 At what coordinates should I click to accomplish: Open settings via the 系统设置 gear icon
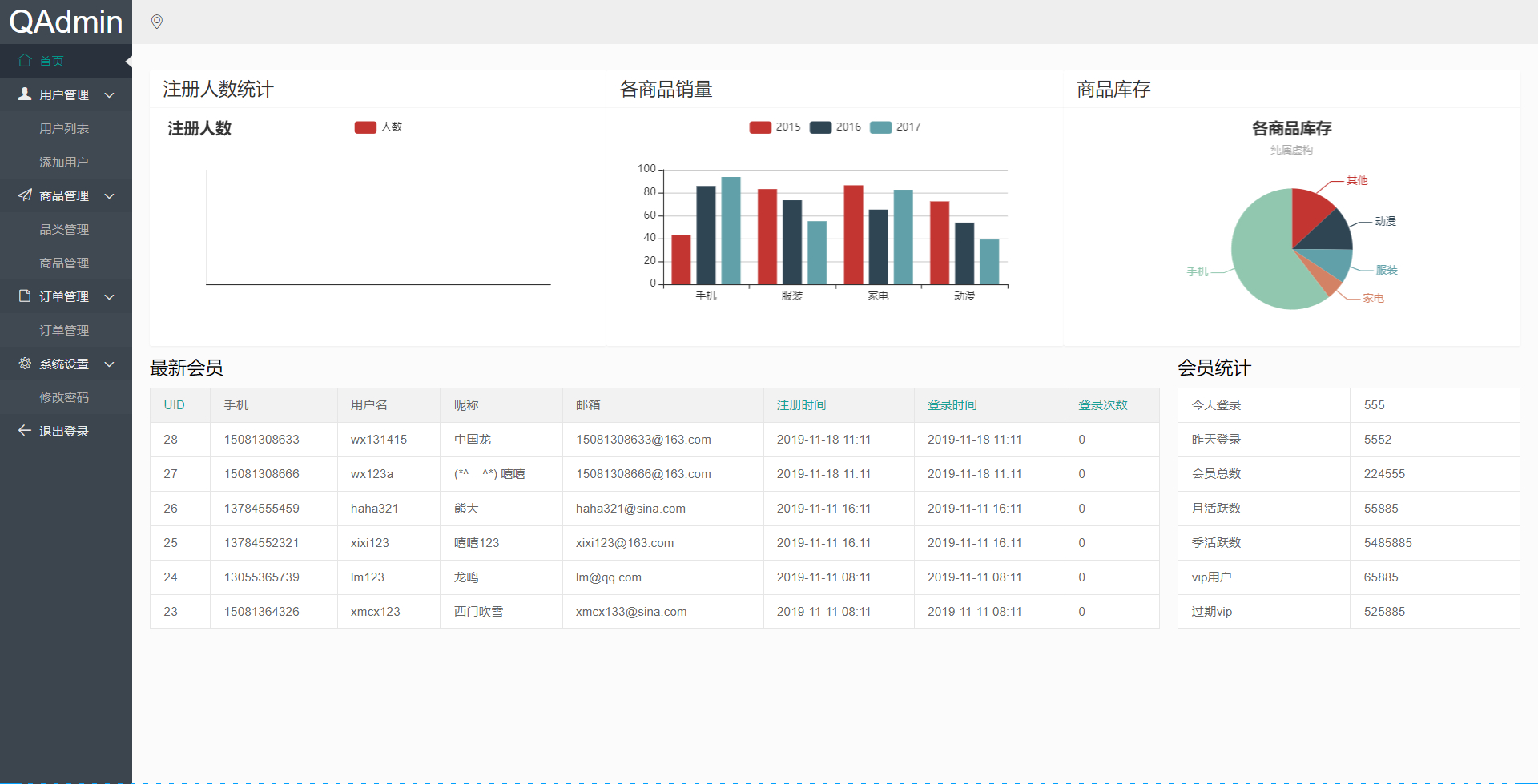tap(23, 364)
